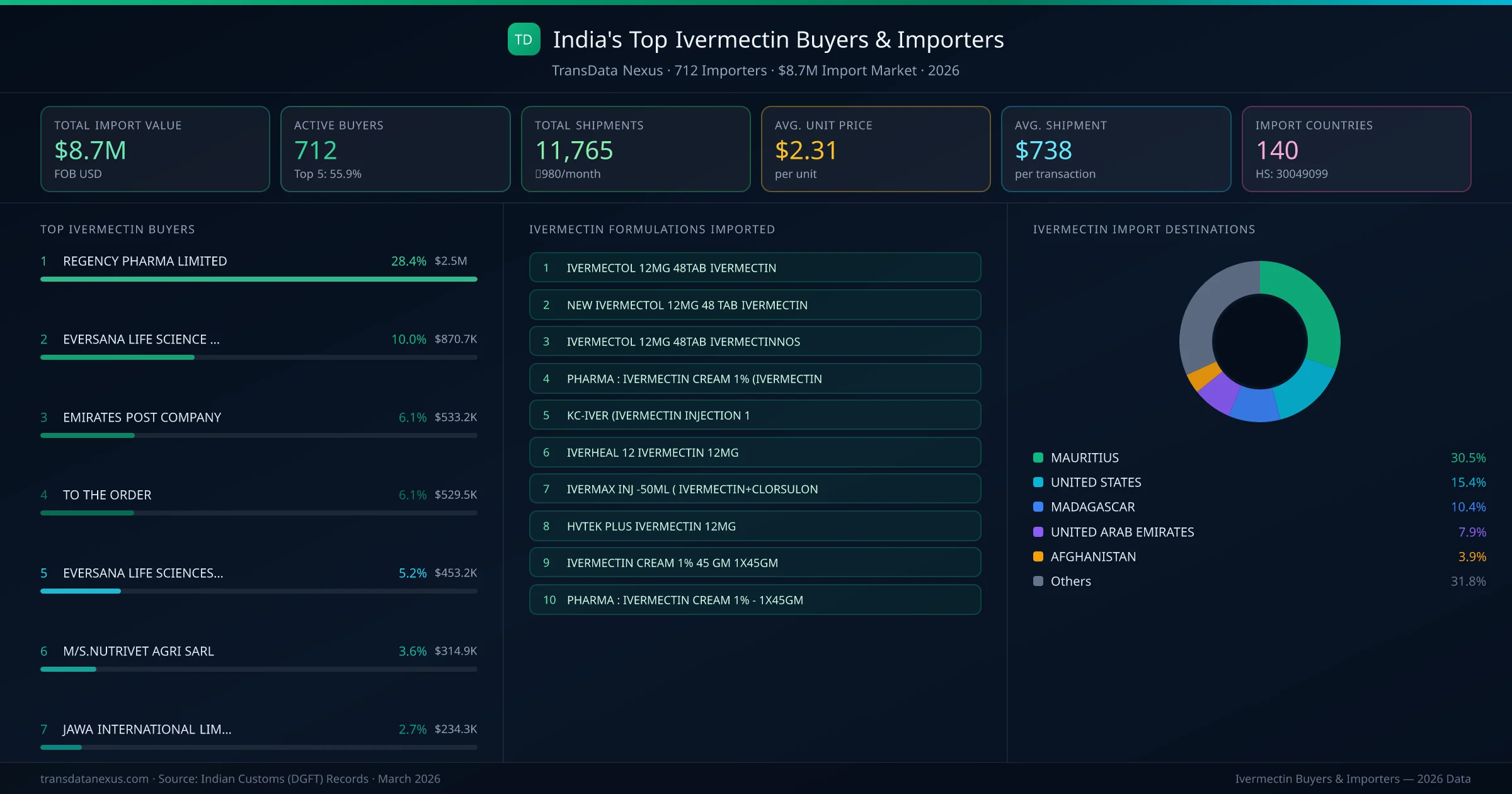
Task: Select the Afghanistan legend marker
Action: coord(1037,556)
